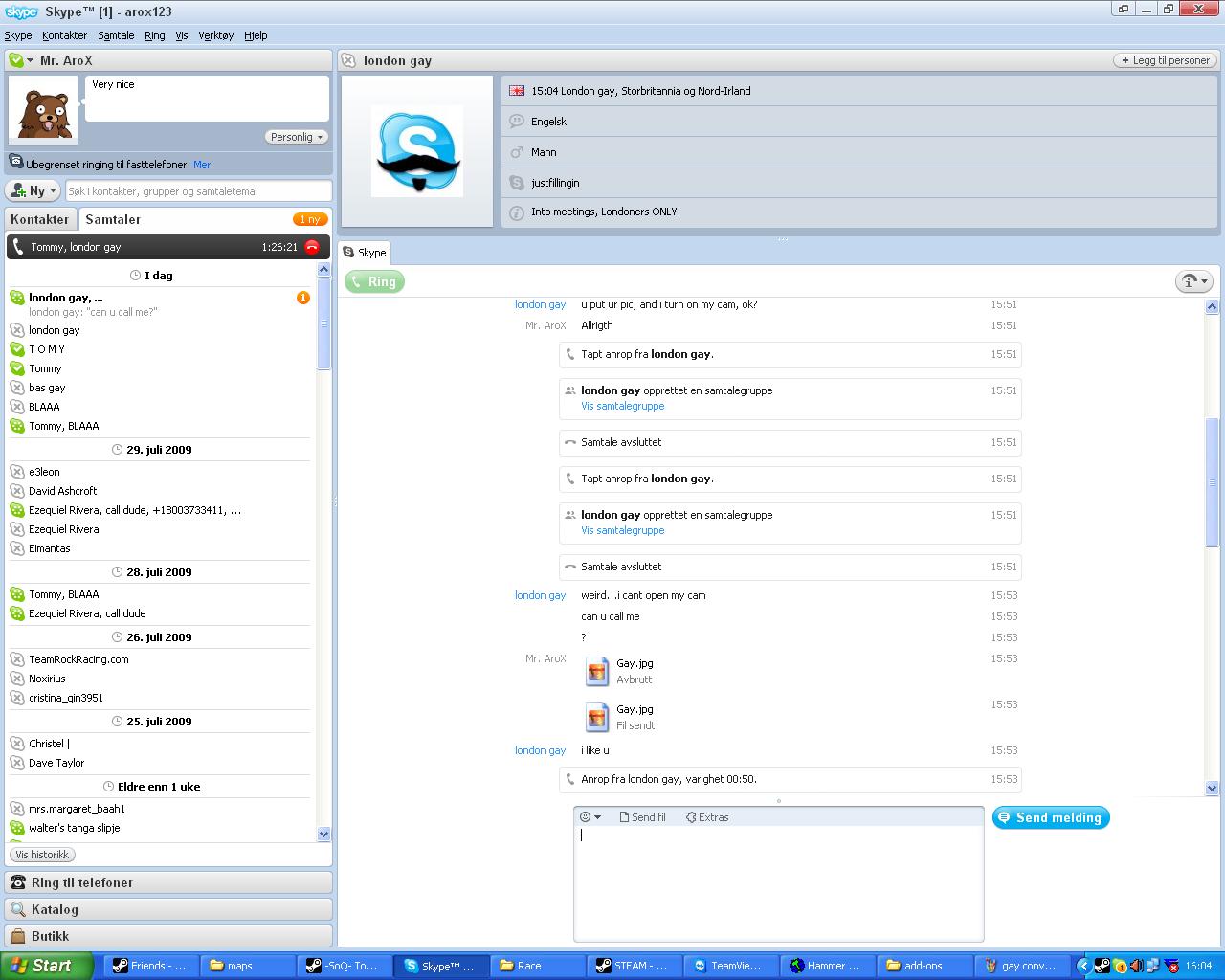Image resolution: width=1225 pixels, height=980 pixels.
Task: Show history with Vis historikk button
Action: [x=43, y=855]
